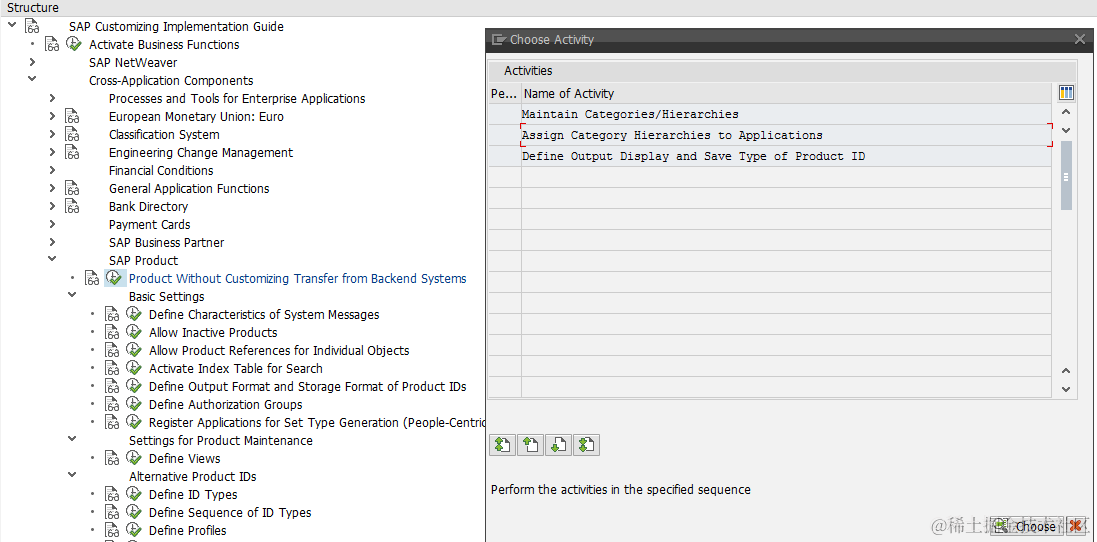1097x542 pixels.
Task: Open documentation icon for Define Sequence of ID Types
Action: click(x=112, y=513)
